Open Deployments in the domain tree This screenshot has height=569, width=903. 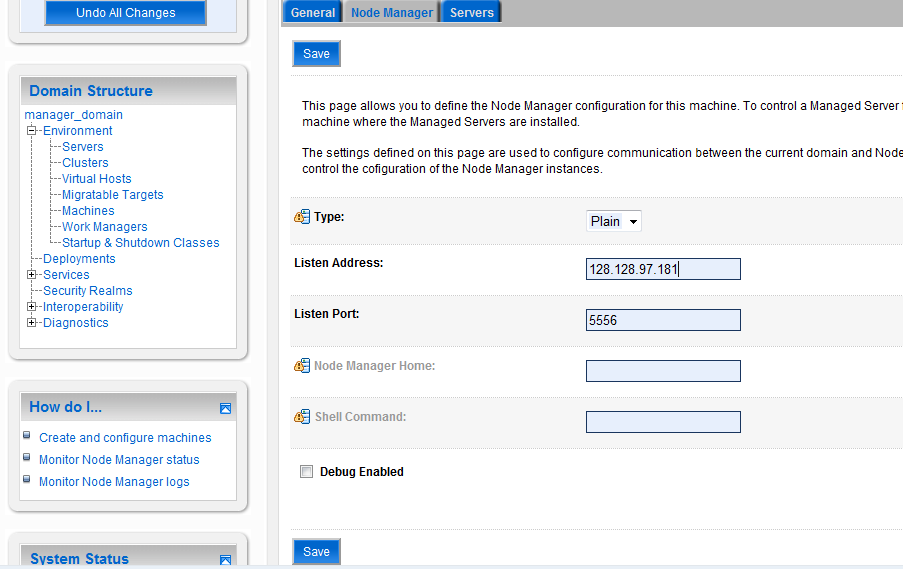pyautogui.click(x=79, y=259)
